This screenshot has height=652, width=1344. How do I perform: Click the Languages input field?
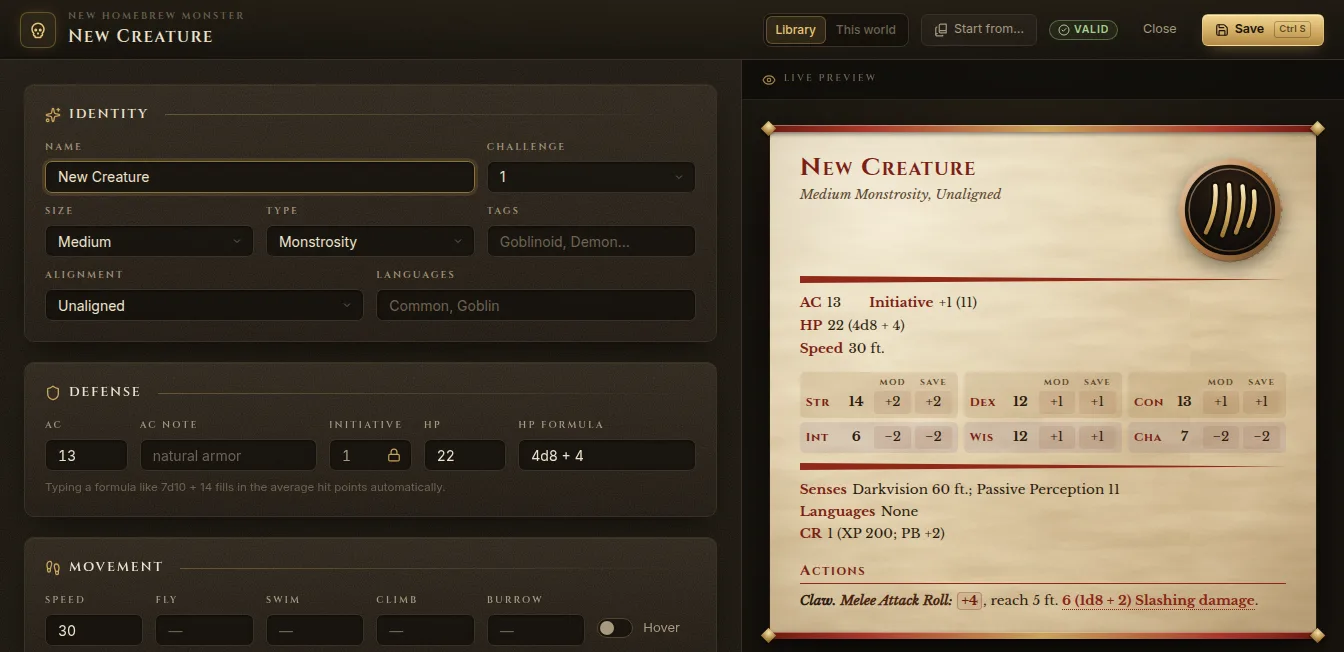click(x=536, y=305)
